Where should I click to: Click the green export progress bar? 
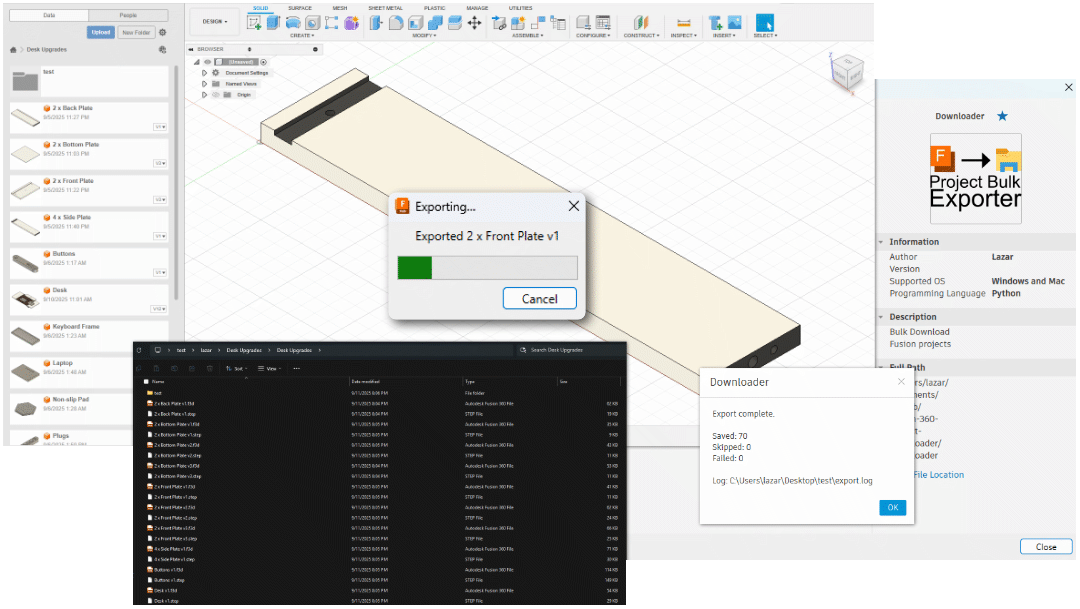487,267
